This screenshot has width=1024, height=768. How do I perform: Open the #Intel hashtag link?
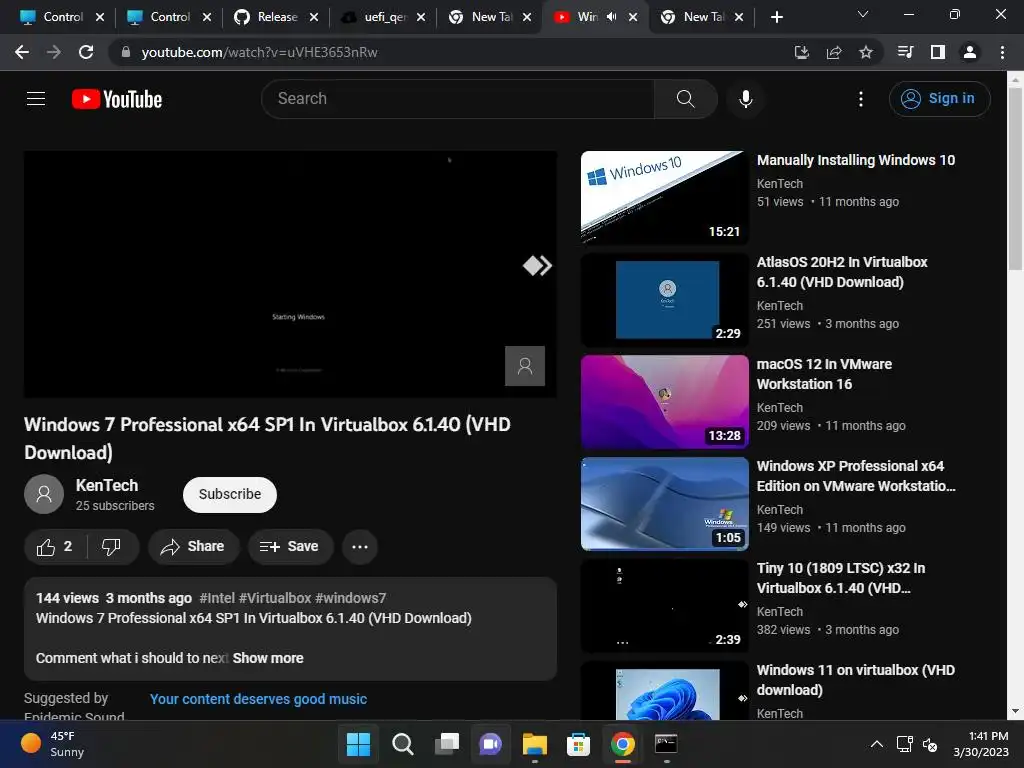point(217,598)
